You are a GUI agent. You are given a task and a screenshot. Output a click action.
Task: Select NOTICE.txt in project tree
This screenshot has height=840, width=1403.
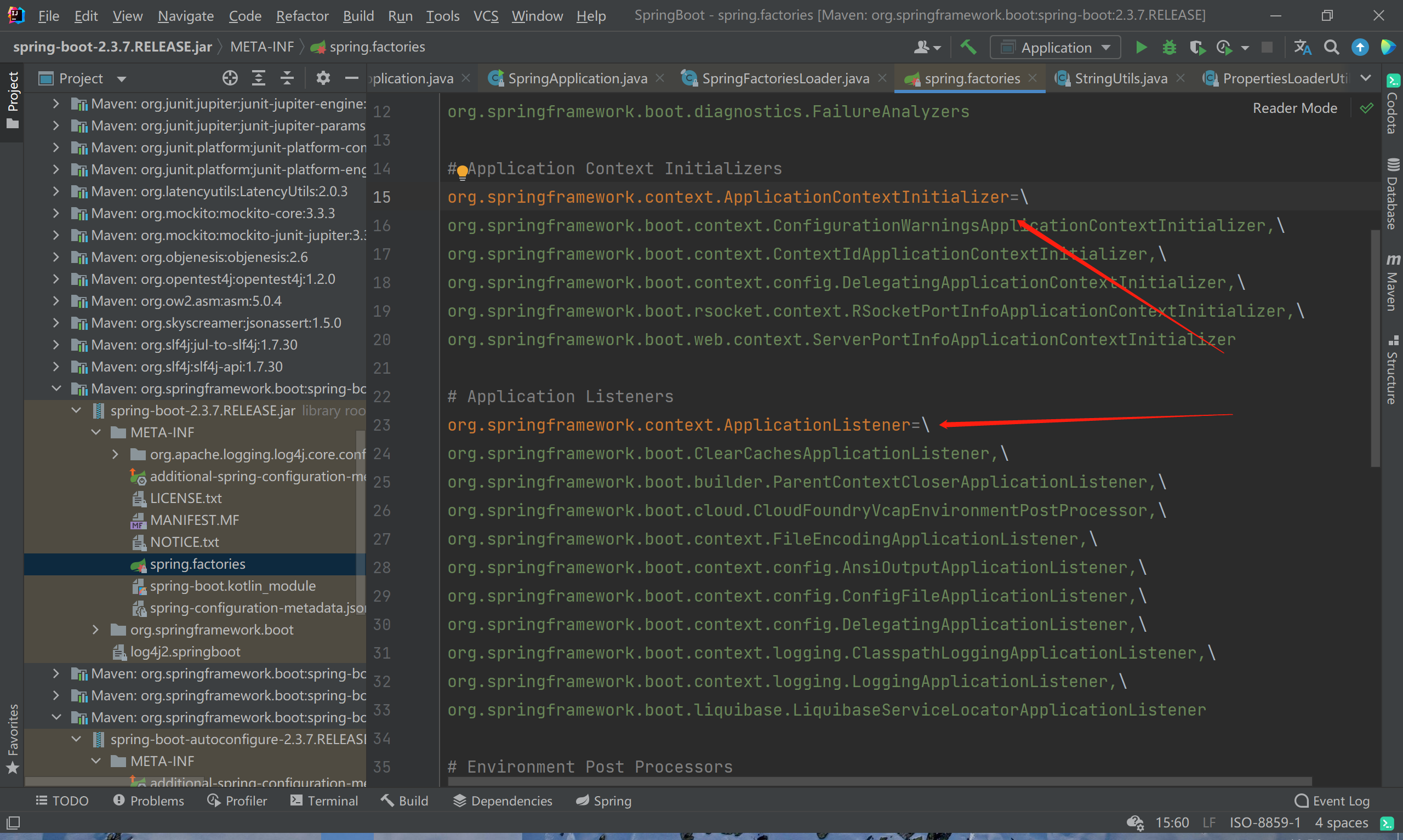coord(185,542)
